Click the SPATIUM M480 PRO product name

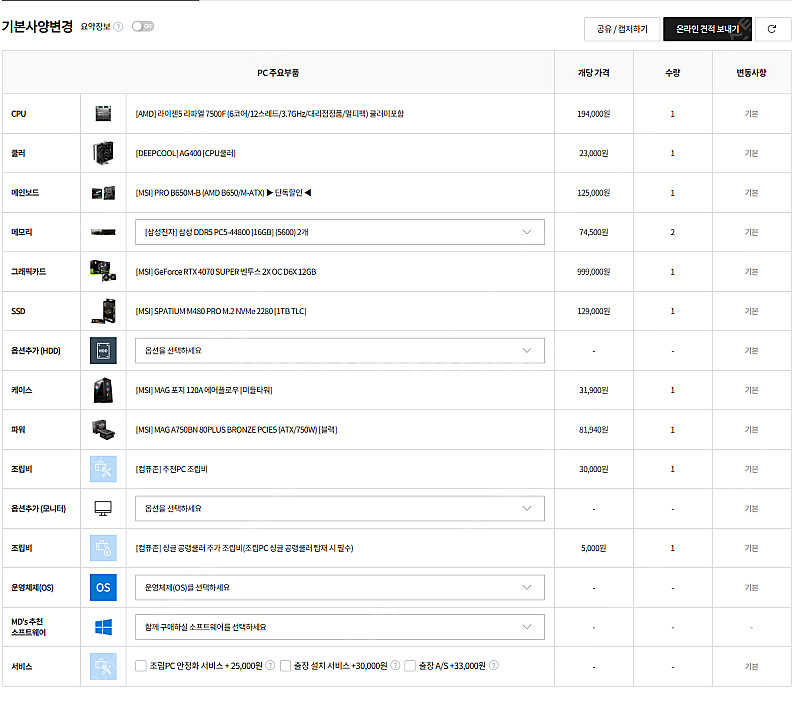tap(221, 311)
